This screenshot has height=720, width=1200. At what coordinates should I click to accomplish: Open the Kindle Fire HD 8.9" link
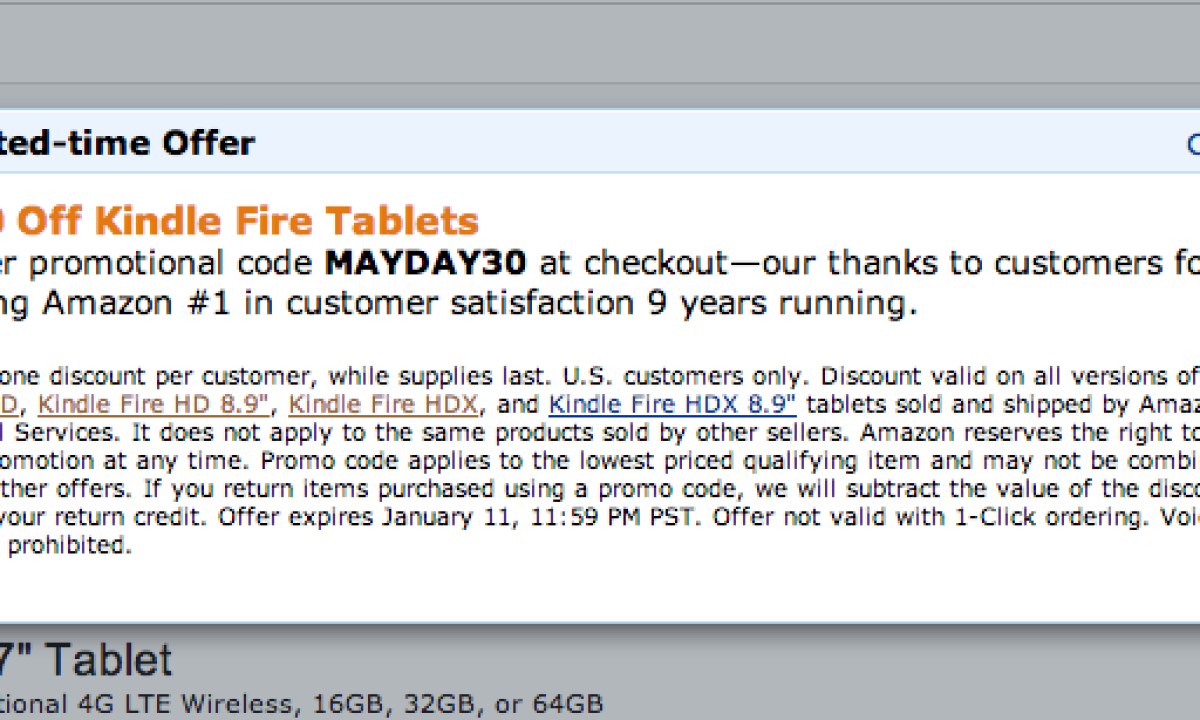click(x=154, y=405)
